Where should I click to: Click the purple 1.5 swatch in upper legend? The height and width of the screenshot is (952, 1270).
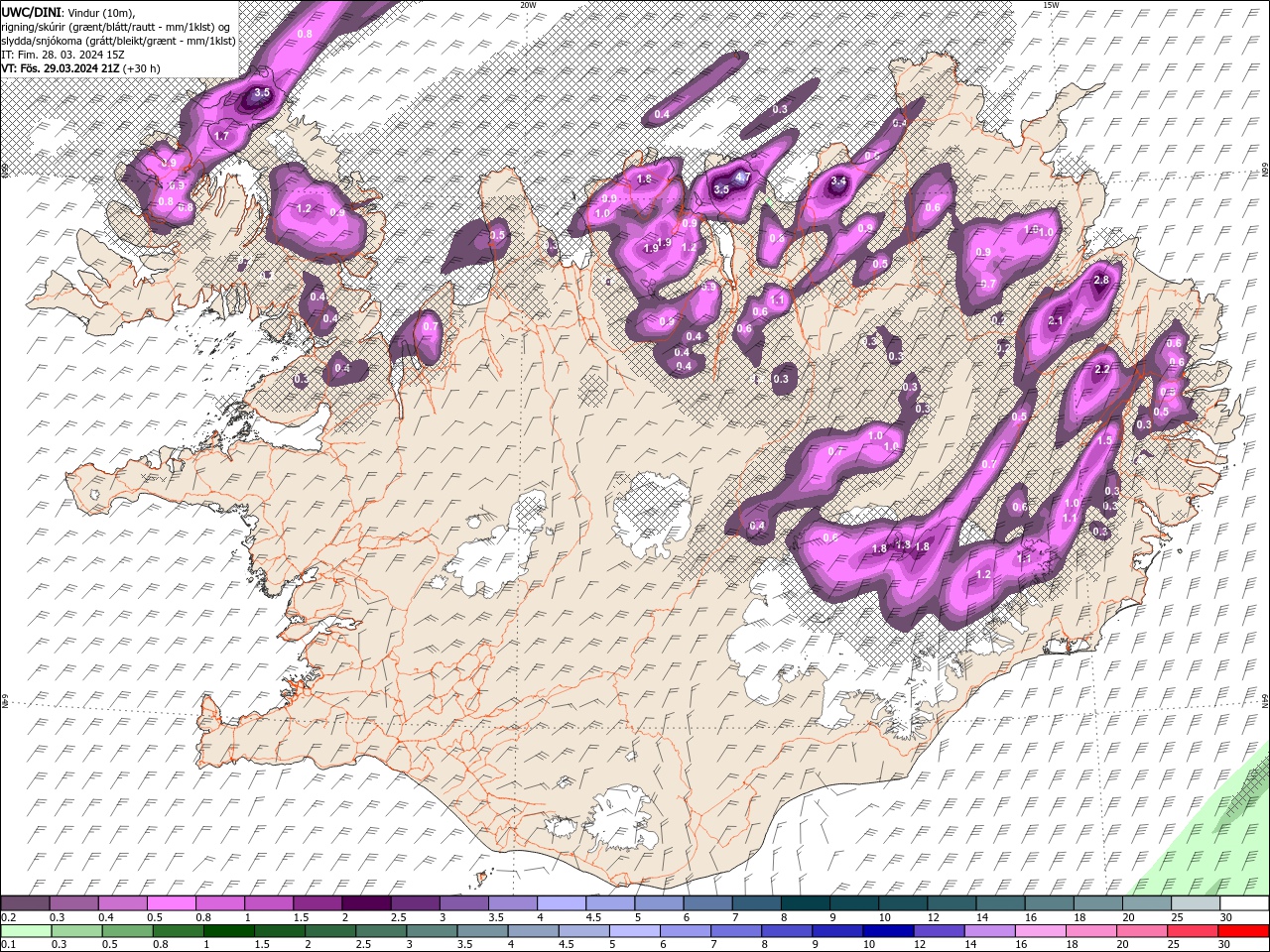[317, 903]
